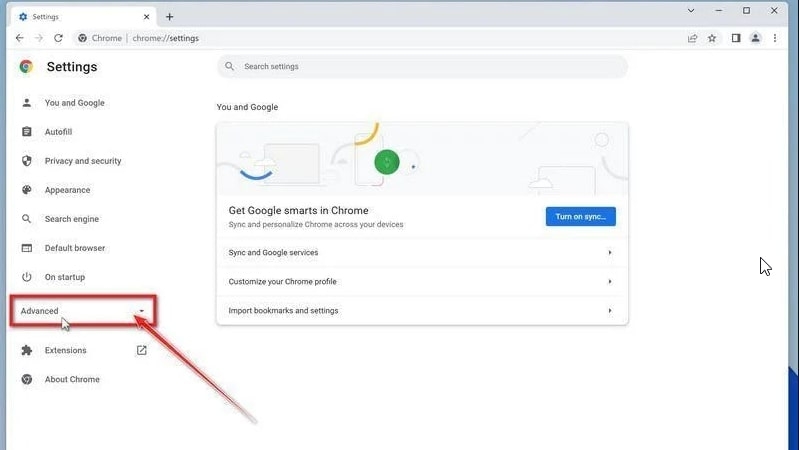Click the Search engine magnifier icon

click(26, 219)
